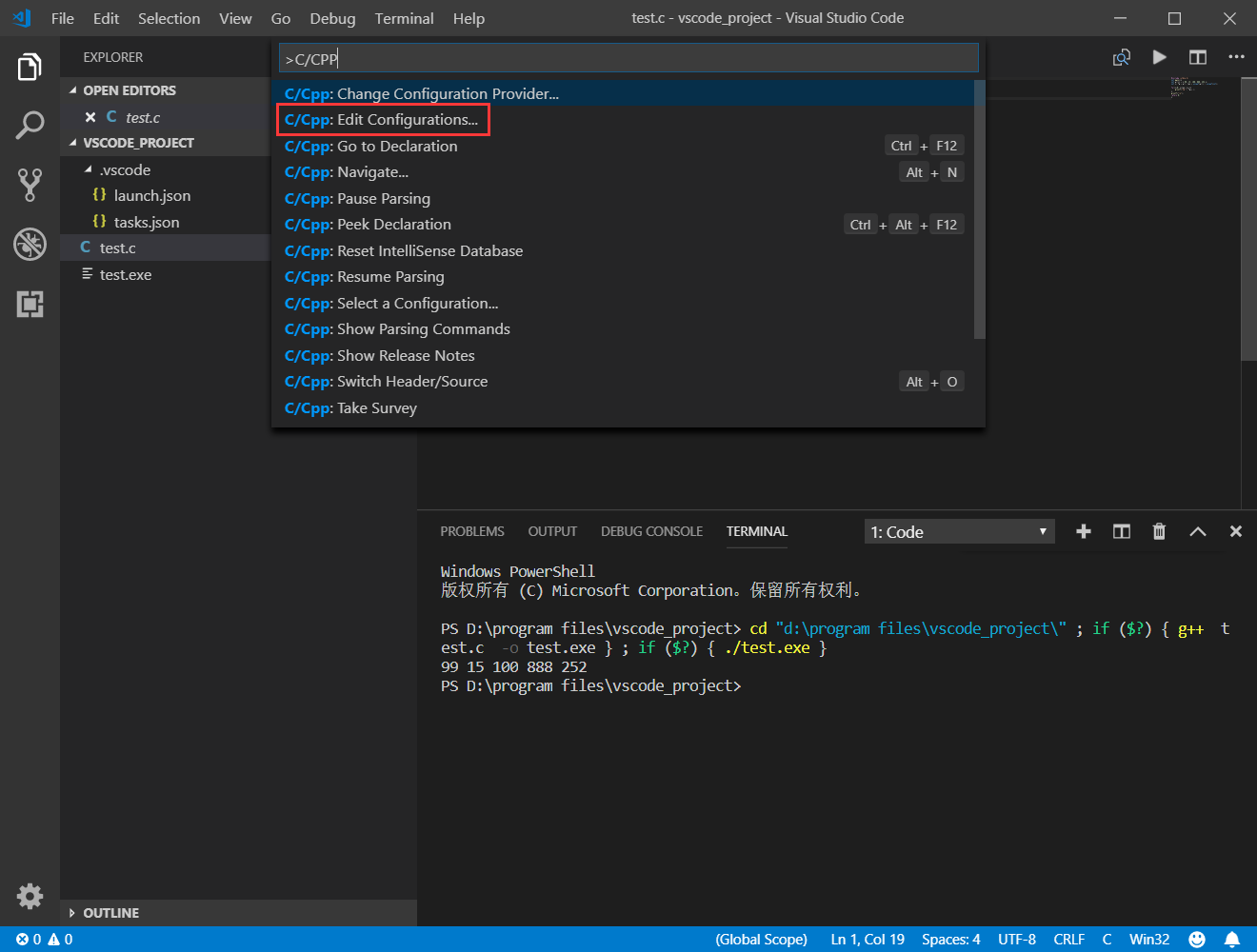The width and height of the screenshot is (1257, 952).
Task: Collapse the VSCODE_PROJECT section
Action: [x=73, y=143]
